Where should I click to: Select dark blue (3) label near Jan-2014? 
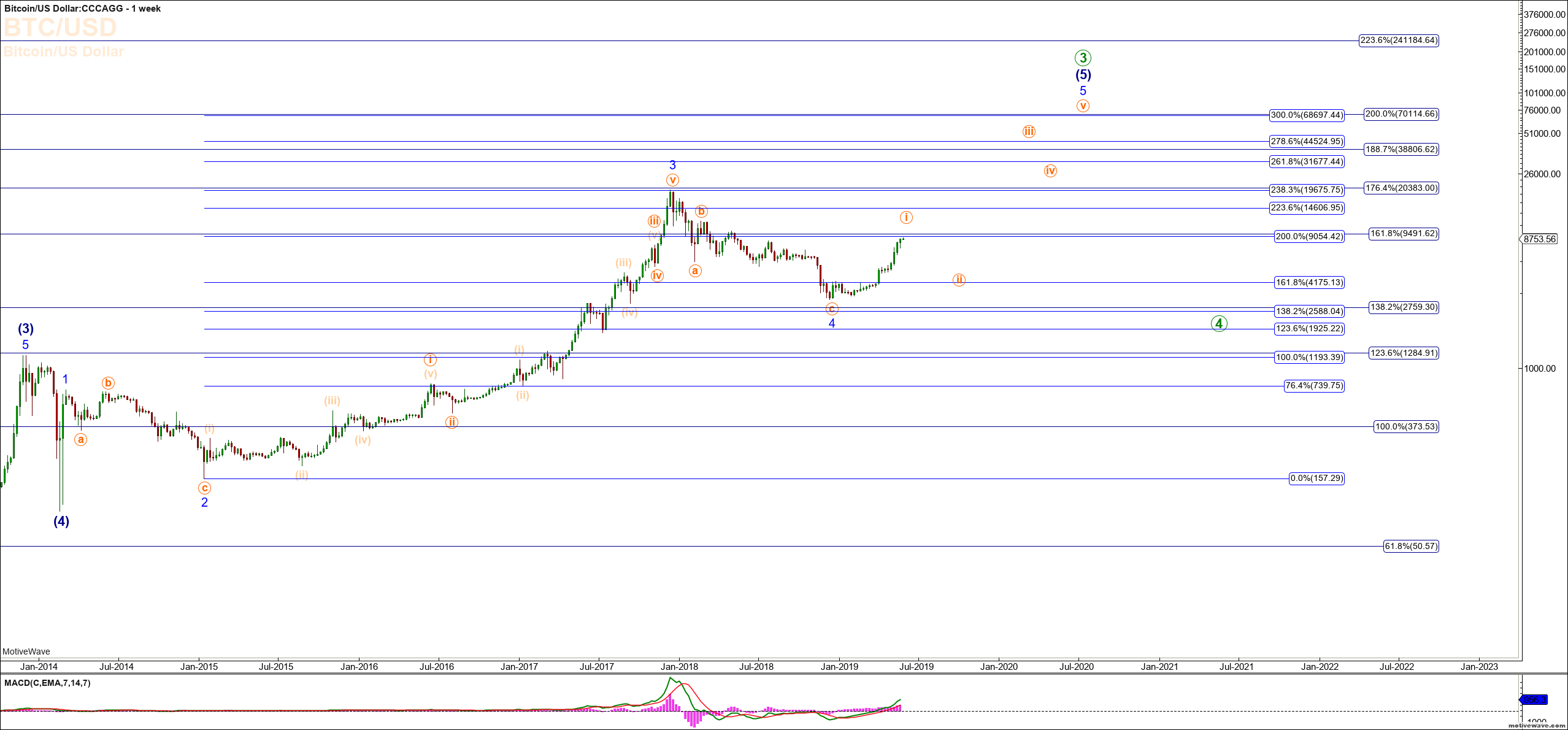[26, 329]
